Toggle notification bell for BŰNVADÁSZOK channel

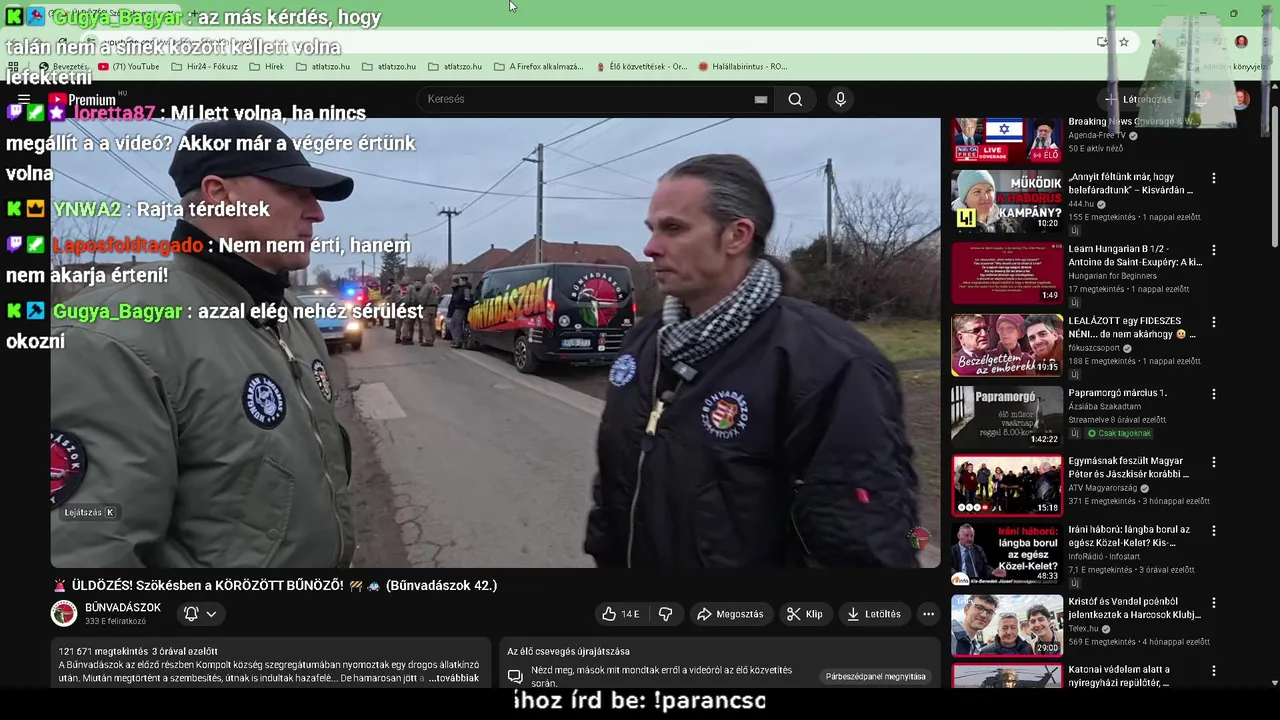191,614
